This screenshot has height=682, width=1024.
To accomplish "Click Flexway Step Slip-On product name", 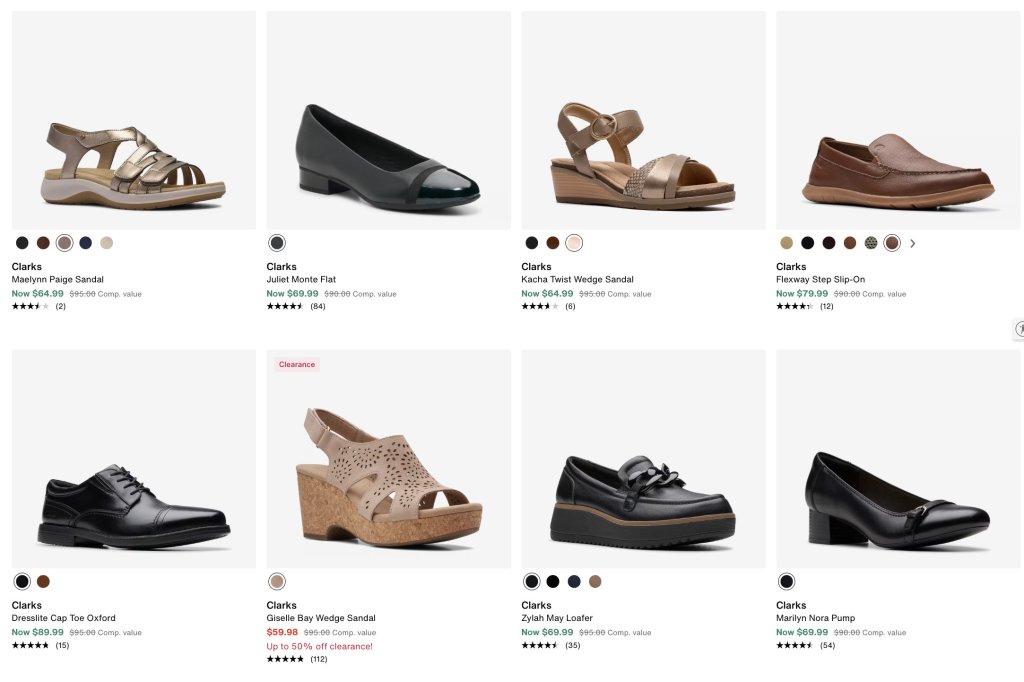I will coord(820,279).
